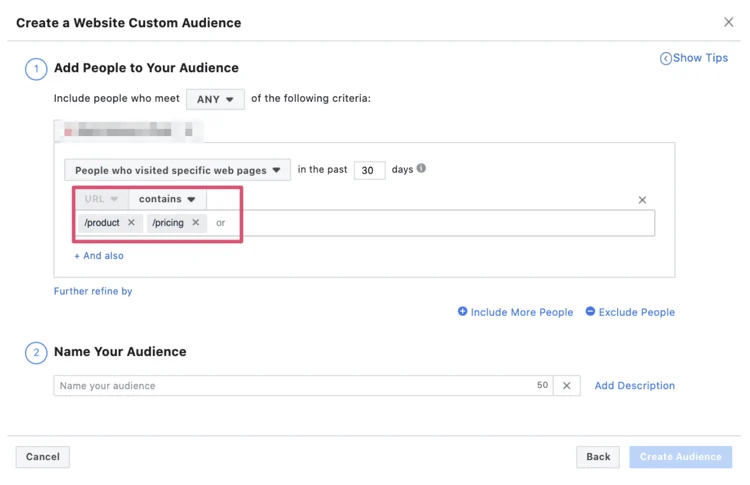Open the 'contains' condition dropdown
This screenshot has width=750, height=485.
[167, 199]
